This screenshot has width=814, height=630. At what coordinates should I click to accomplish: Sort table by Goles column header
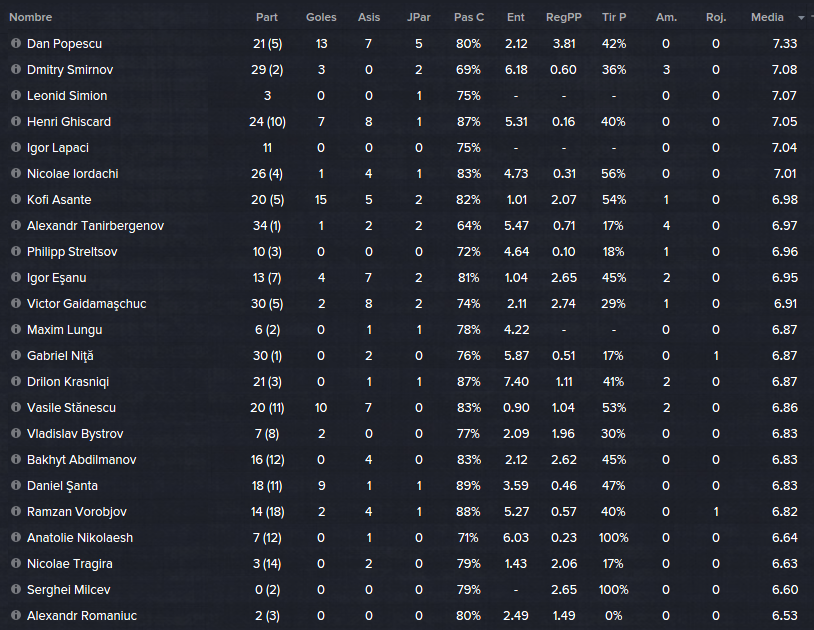(x=321, y=17)
